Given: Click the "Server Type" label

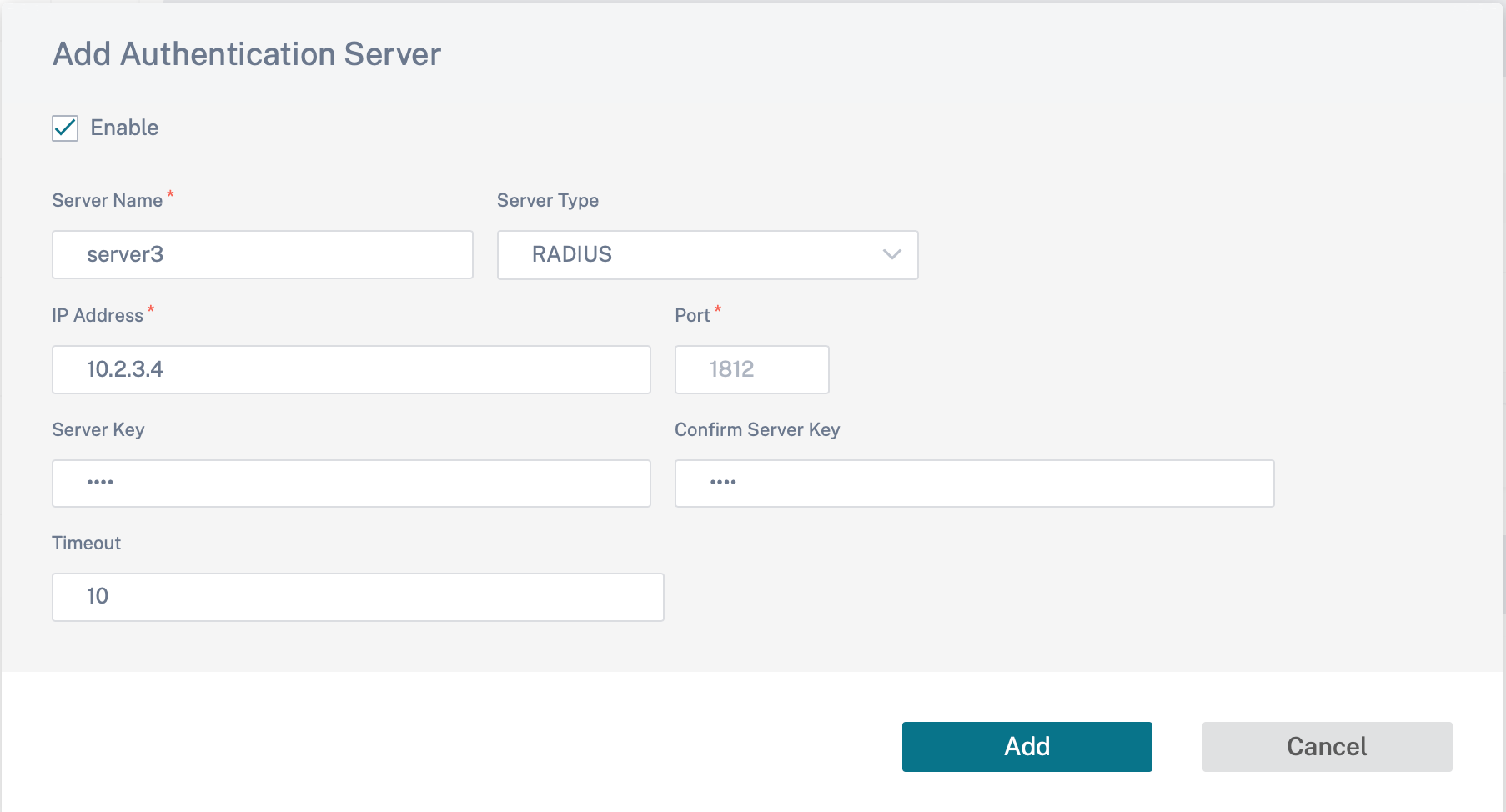Looking at the screenshot, I should pyautogui.click(x=548, y=201).
